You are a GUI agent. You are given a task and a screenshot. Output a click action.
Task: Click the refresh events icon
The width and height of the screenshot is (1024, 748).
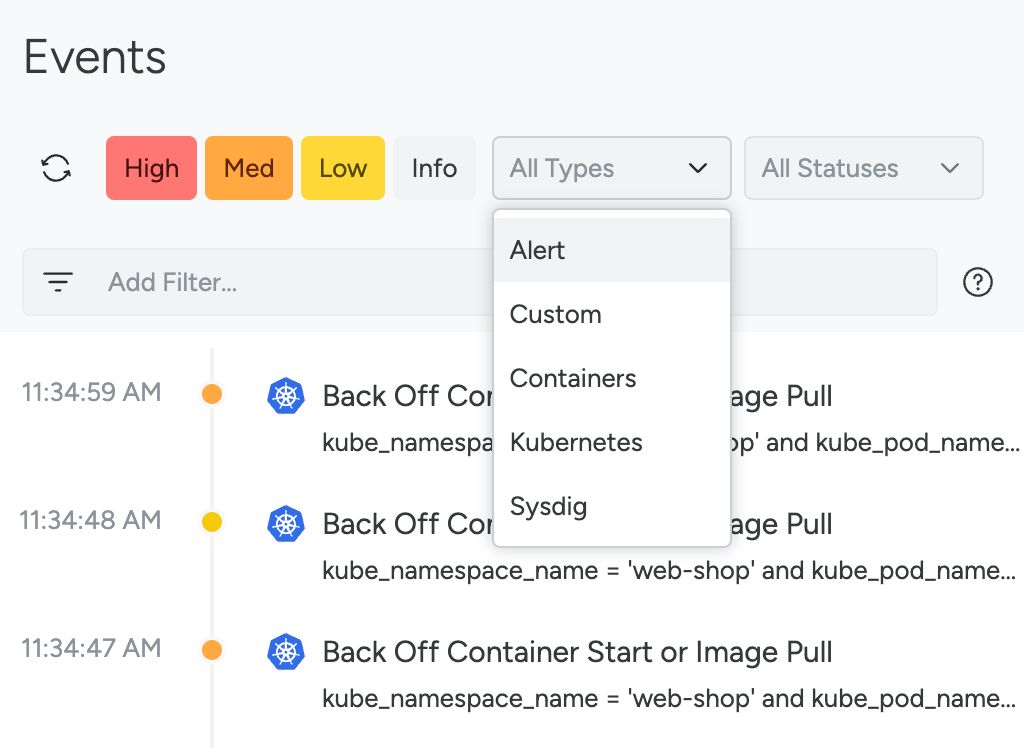coord(56,168)
